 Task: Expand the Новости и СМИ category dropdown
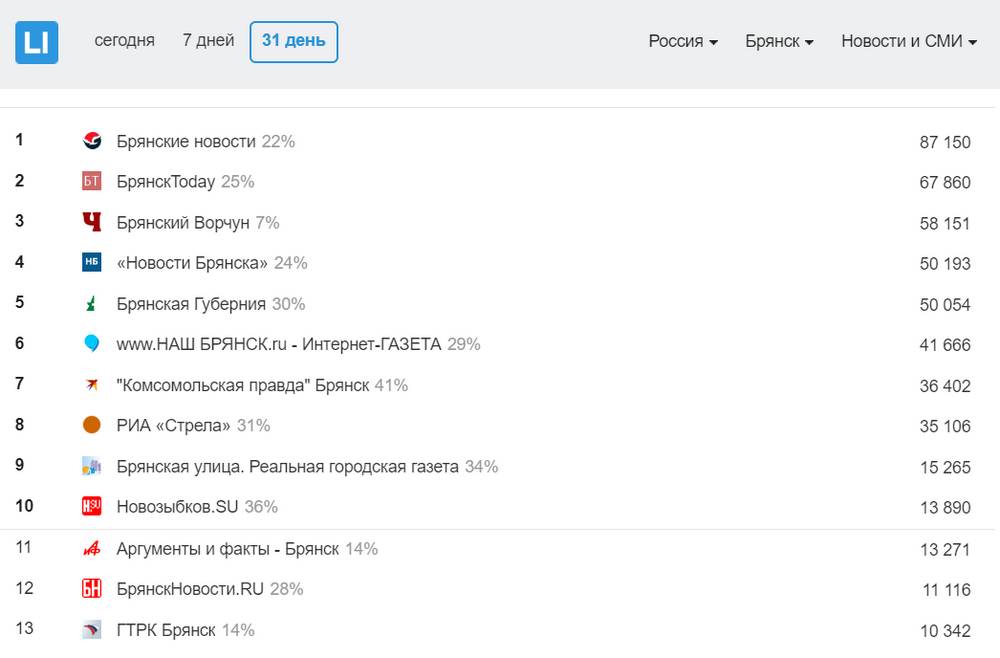click(x=908, y=42)
